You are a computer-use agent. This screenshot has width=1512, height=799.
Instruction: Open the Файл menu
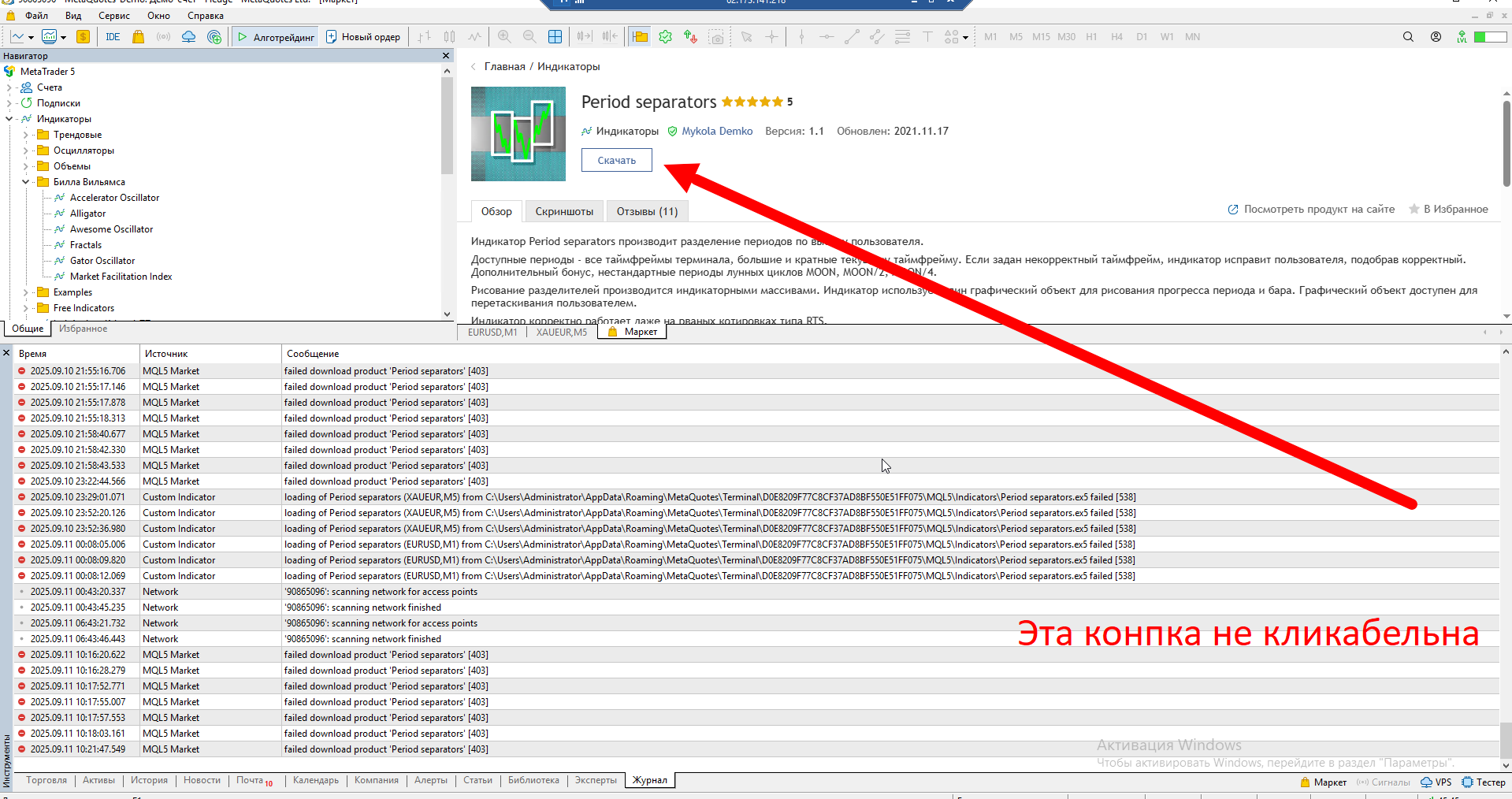pos(36,16)
